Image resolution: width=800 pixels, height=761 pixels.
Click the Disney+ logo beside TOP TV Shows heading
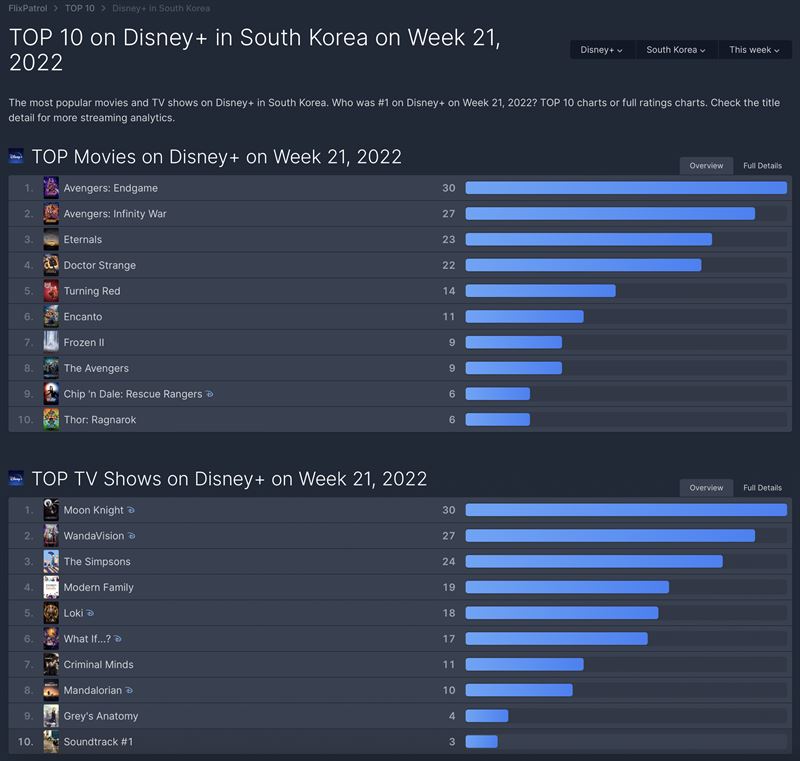(x=16, y=479)
